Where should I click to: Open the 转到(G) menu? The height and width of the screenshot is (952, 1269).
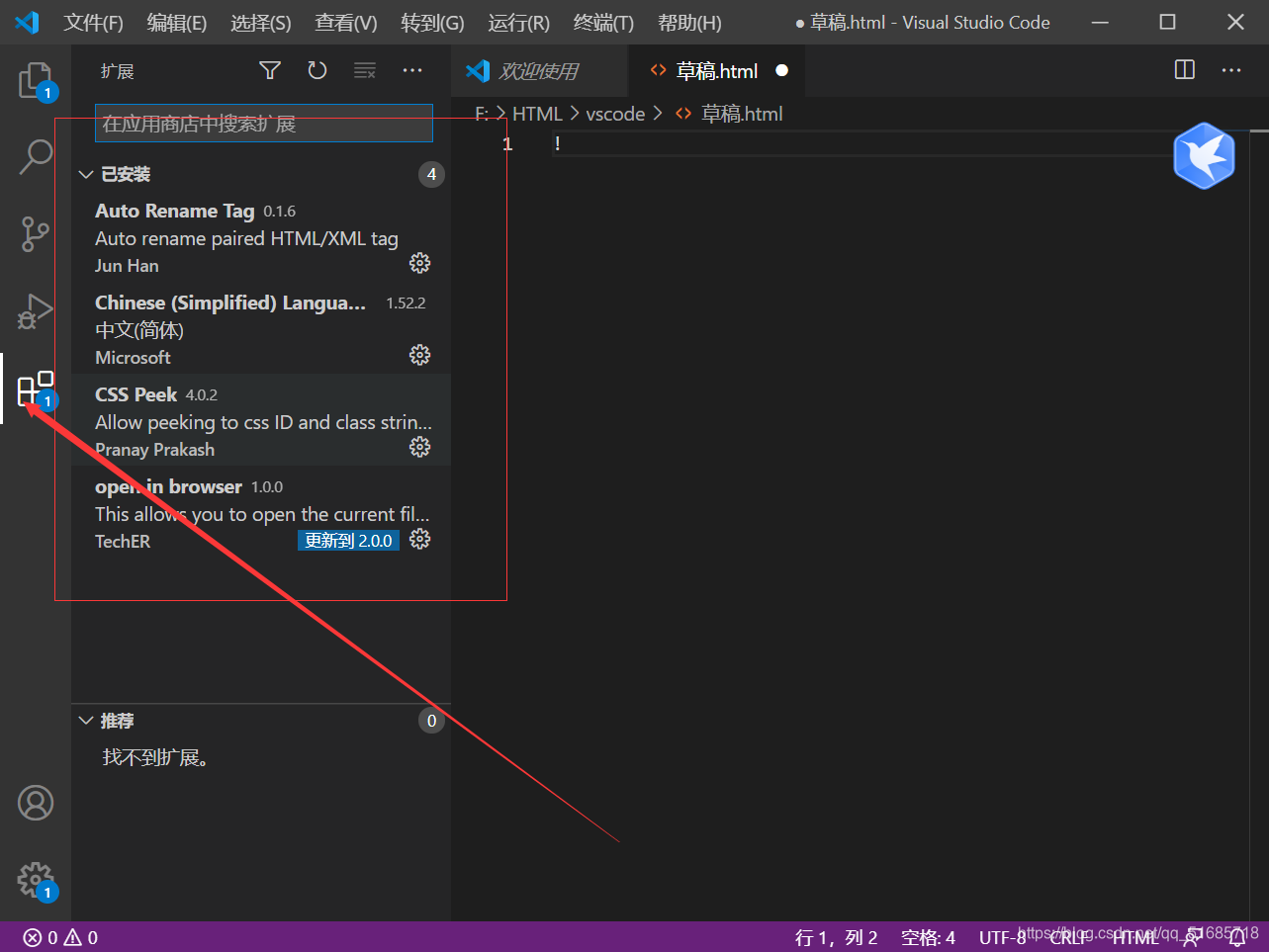432,23
